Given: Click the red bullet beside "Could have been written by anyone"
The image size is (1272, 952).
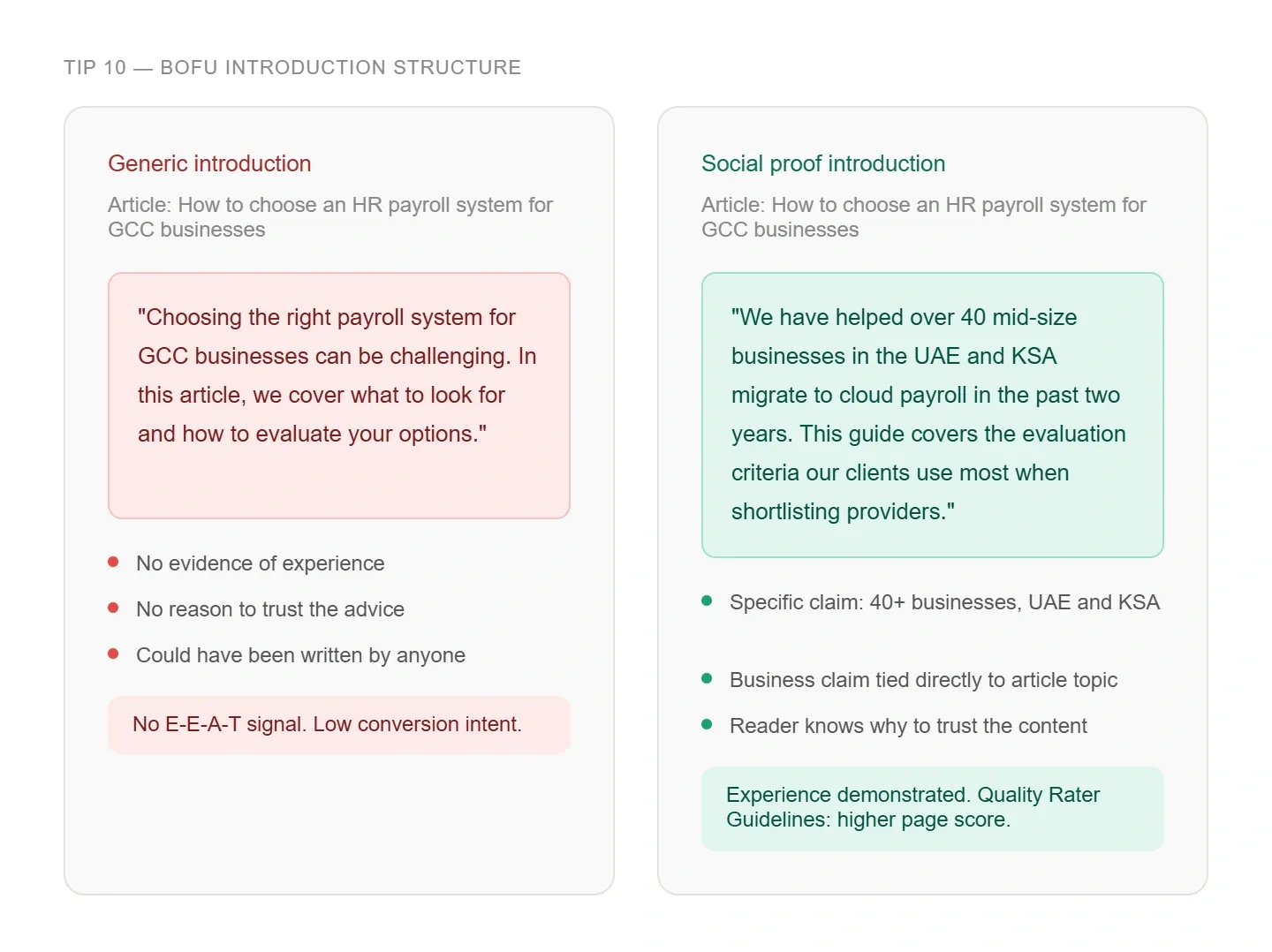Looking at the screenshot, I should click(x=113, y=654).
